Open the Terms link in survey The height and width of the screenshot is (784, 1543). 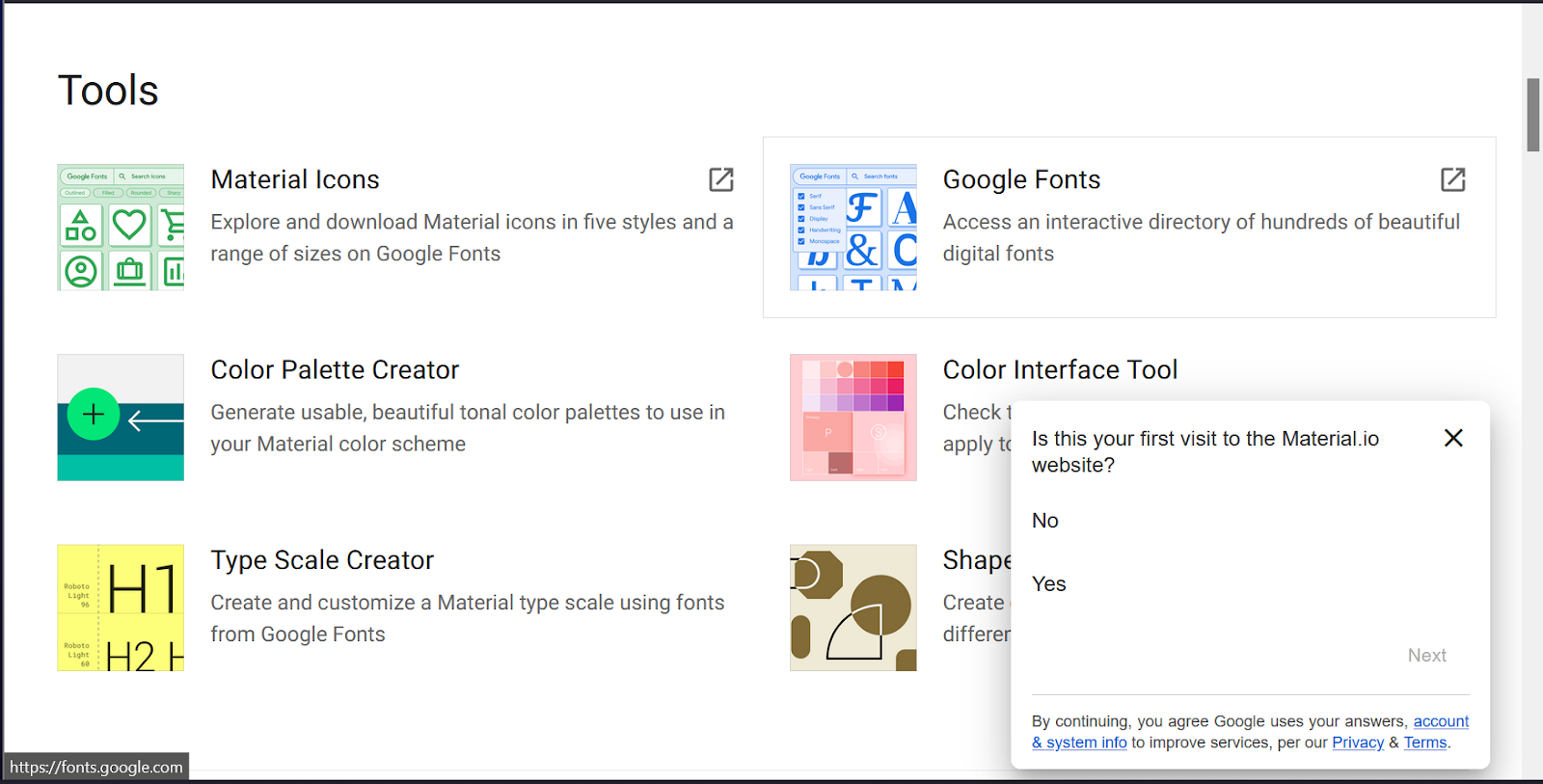click(x=1424, y=743)
